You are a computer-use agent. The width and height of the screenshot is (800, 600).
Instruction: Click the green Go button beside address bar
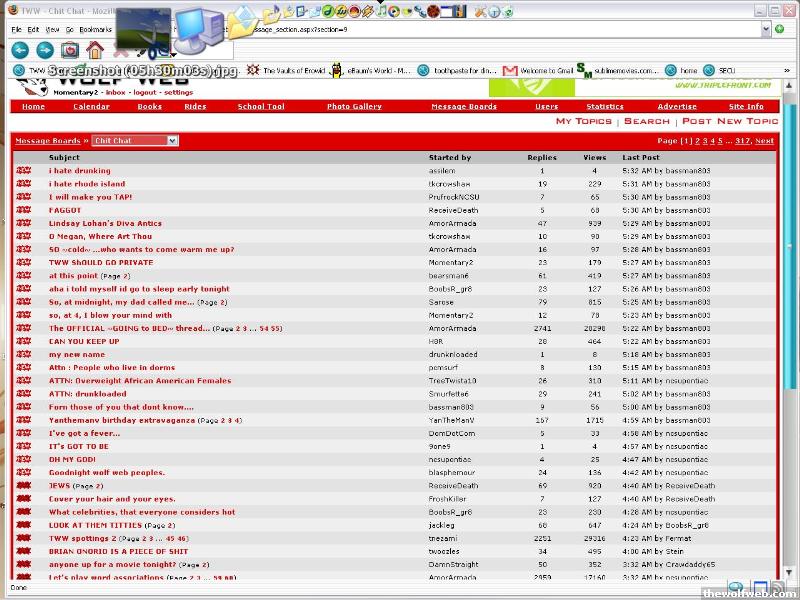(780, 29)
